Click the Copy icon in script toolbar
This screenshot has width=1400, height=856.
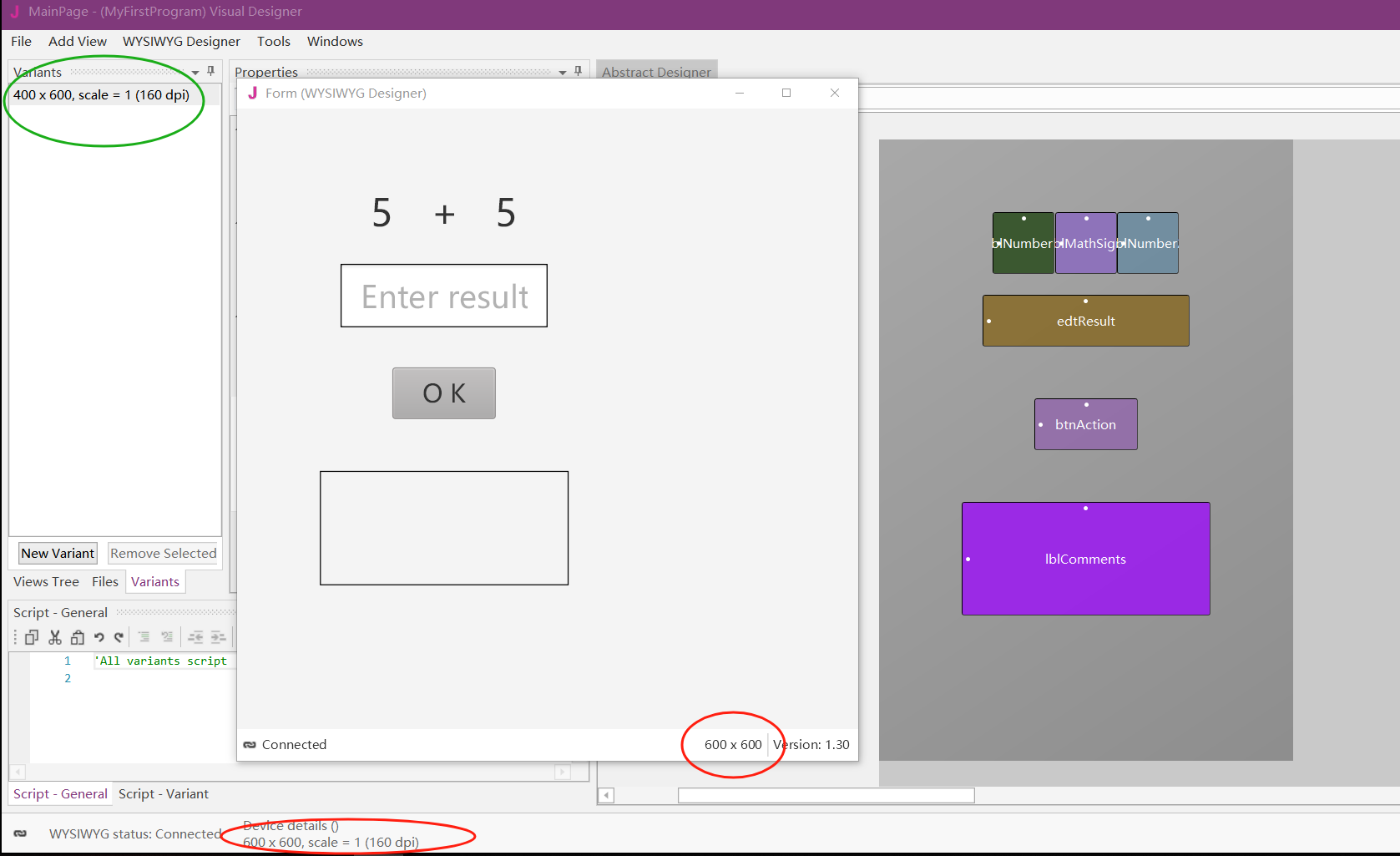point(32,637)
